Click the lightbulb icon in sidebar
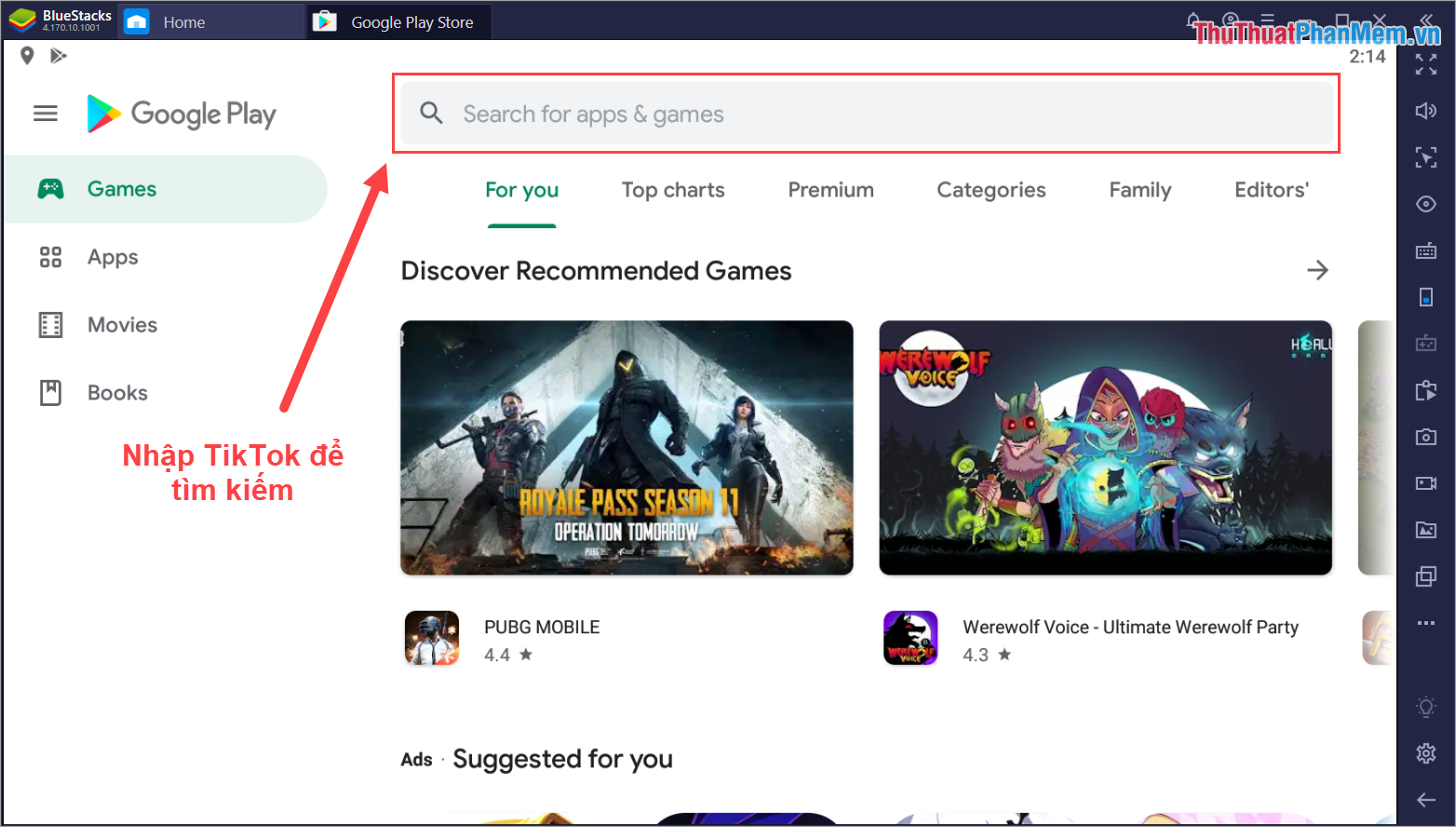The width and height of the screenshot is (1456, 827). 1426,707
